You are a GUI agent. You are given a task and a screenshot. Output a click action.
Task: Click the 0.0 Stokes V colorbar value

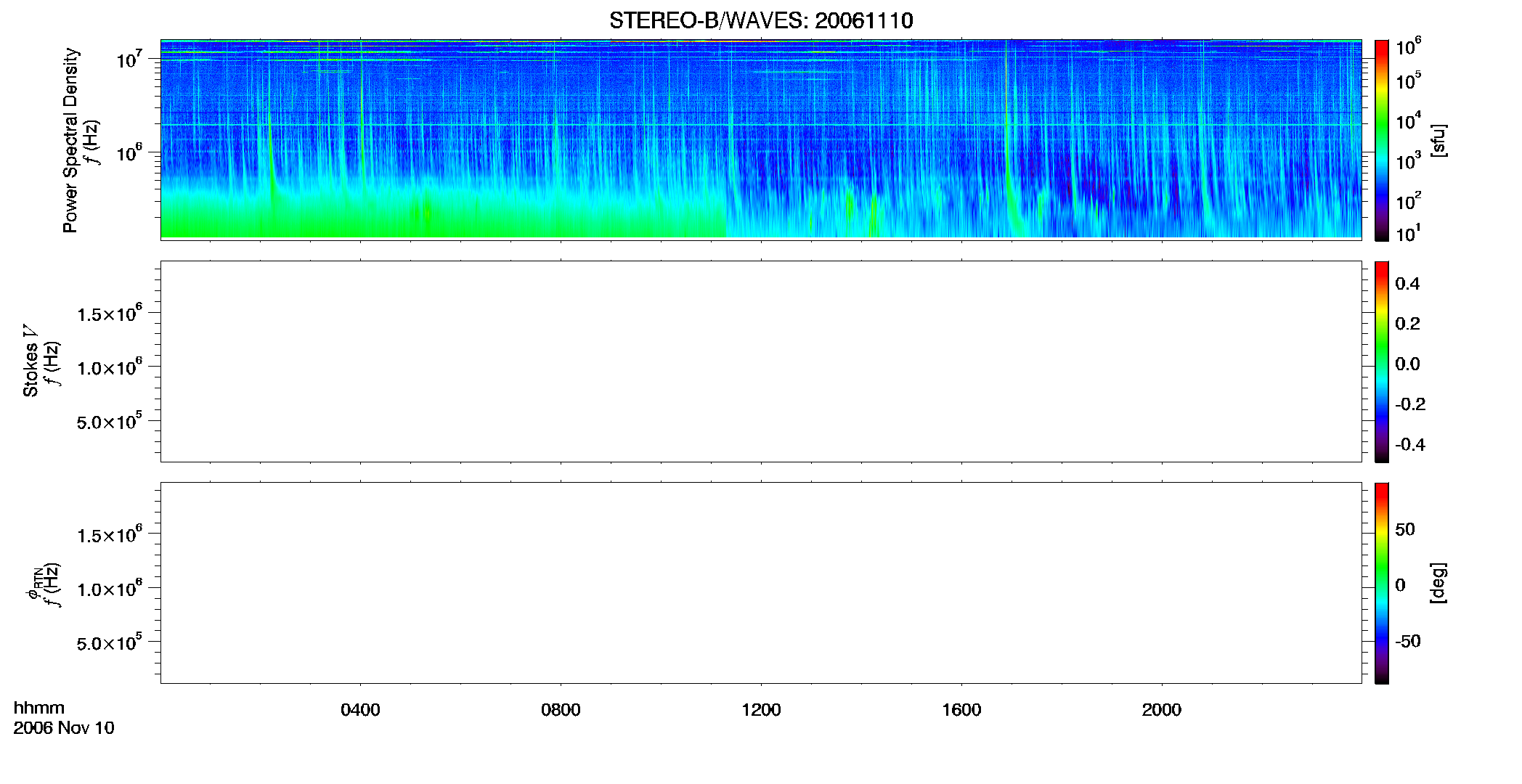[x=1407, y=364]
